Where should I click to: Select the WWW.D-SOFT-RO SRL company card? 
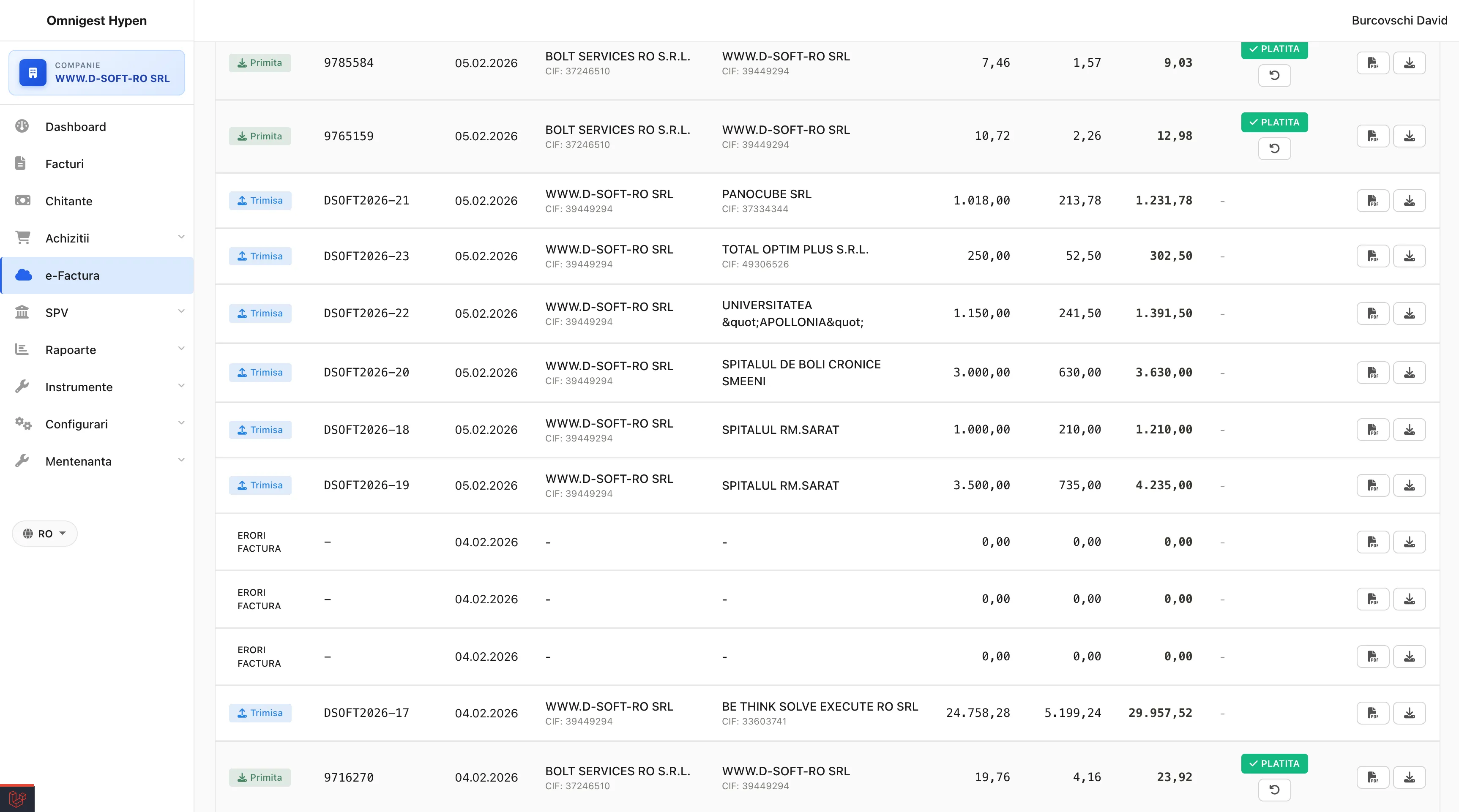click(96, 73)
